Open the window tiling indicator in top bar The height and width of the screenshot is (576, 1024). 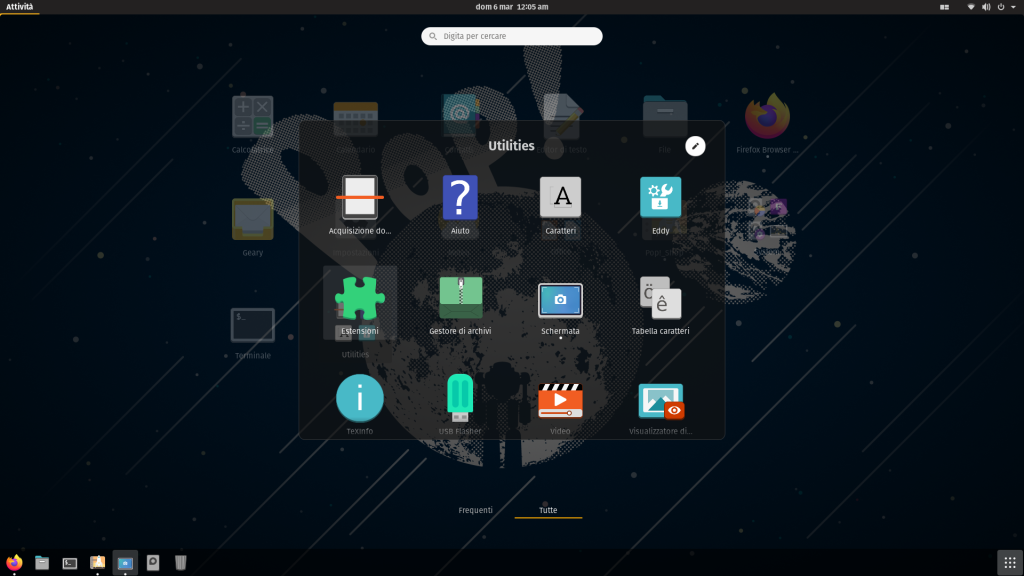(944, 7)
